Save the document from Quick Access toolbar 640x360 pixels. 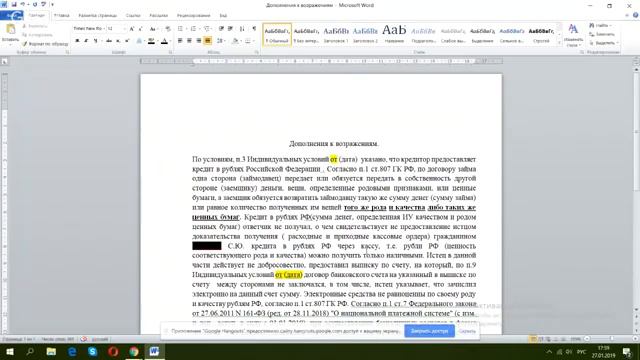click(x=13, y=4)
